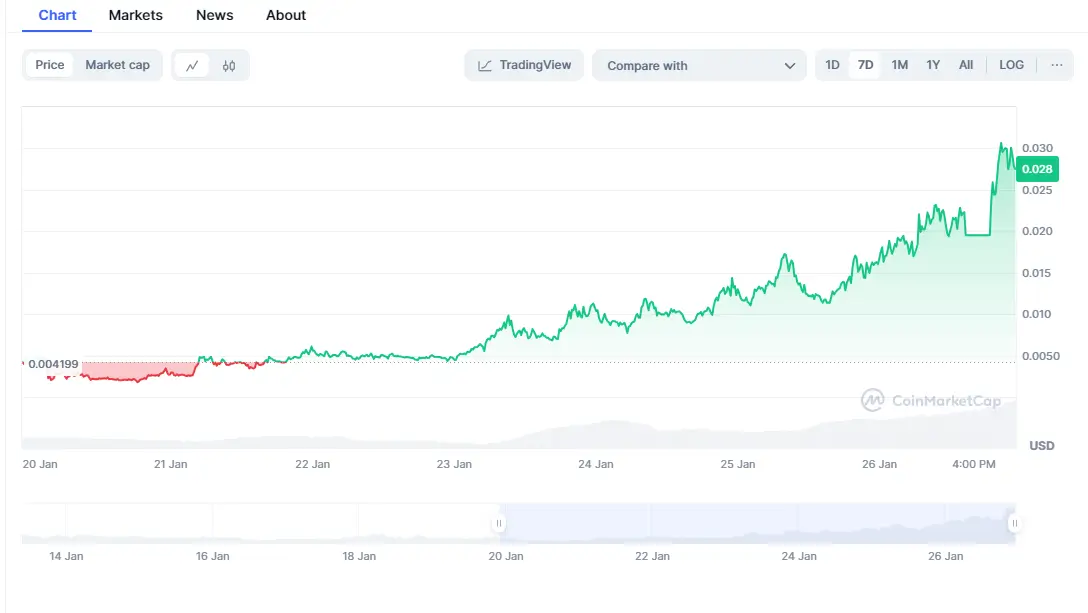Click 16 Jan in the navigator timeline
Viewport: 1088px width, 613px height.
click(x=212, y=556)
